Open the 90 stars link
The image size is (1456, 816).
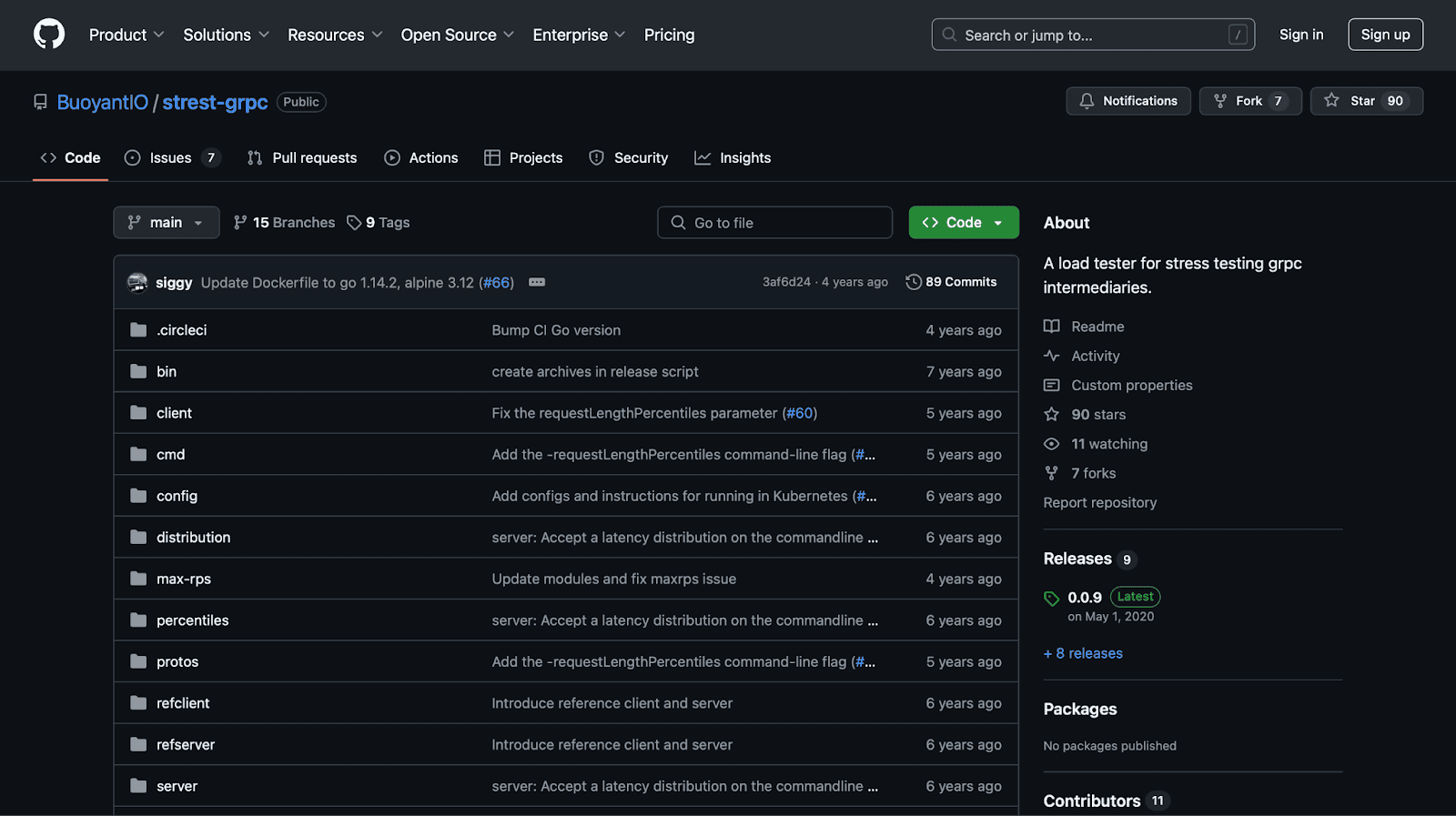(1098, 414)
